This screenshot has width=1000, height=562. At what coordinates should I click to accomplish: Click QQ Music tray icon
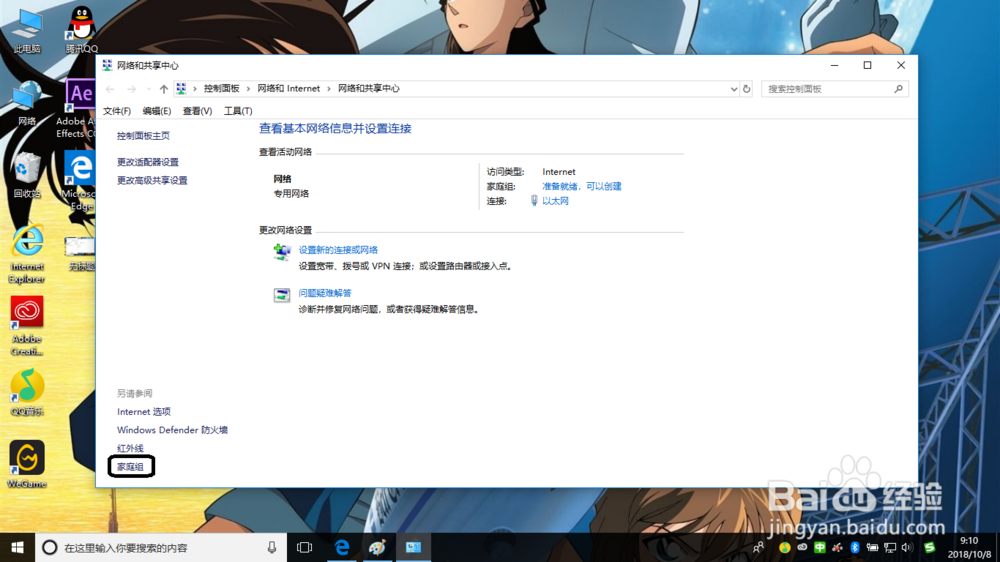(x=784, y=547)
